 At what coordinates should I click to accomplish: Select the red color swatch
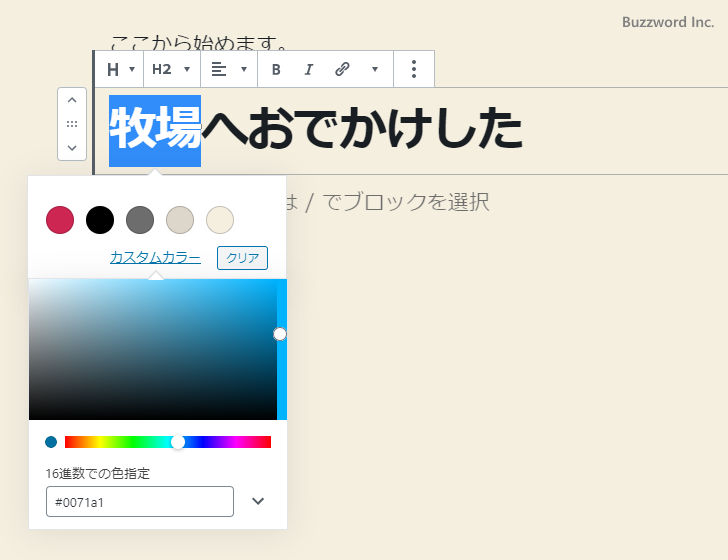point(60,220)
